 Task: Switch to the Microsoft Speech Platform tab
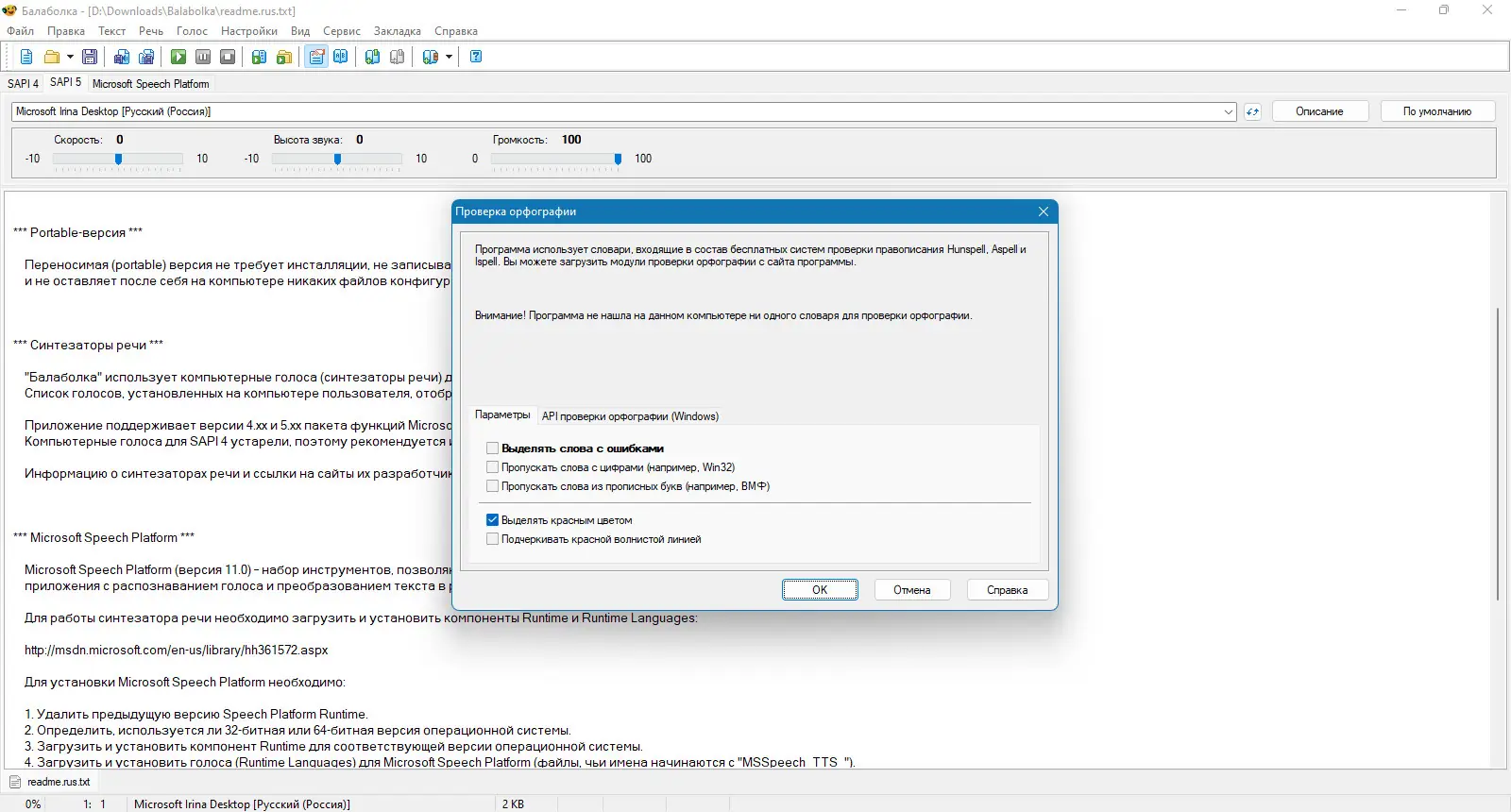(151, 84)
